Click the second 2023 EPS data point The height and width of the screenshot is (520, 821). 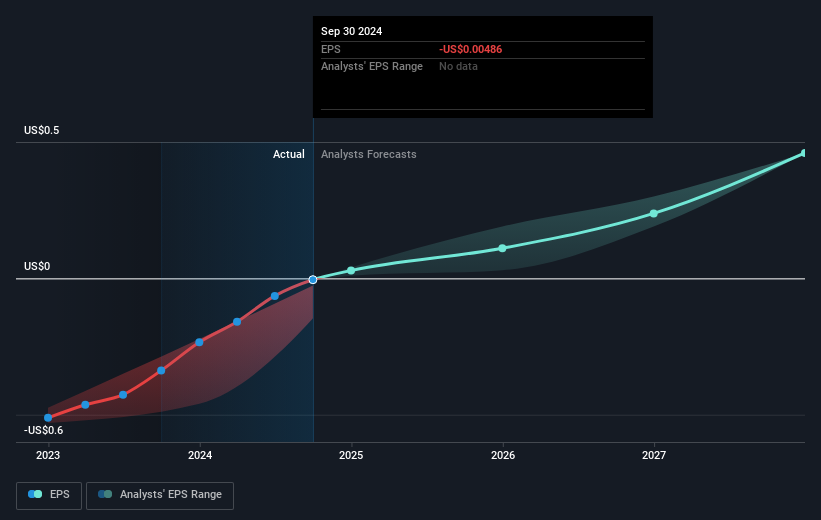pos(85,405)
